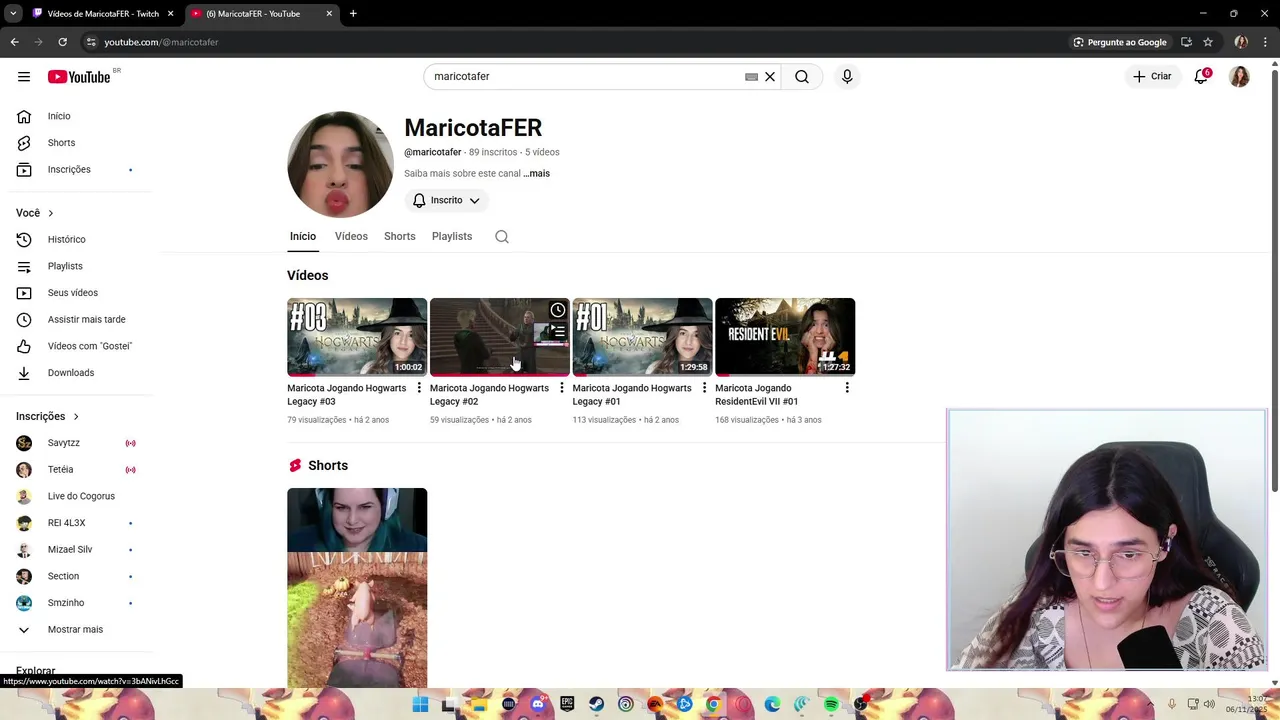1280x720 pixels.
Task: Click the Criar button
Action: 1152,77
